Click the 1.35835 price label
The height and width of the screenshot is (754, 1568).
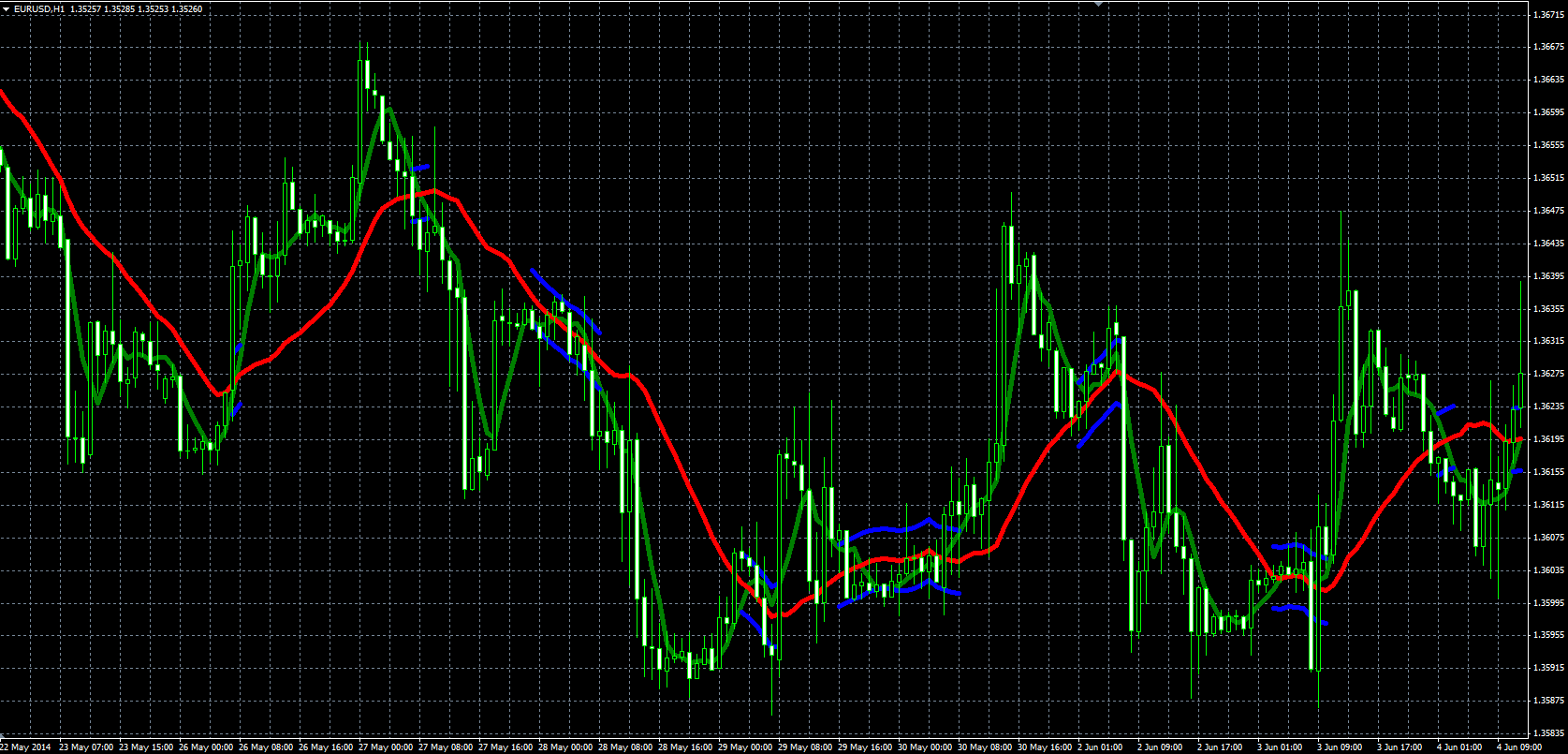pyautogui.click(x=1548, y=734)
